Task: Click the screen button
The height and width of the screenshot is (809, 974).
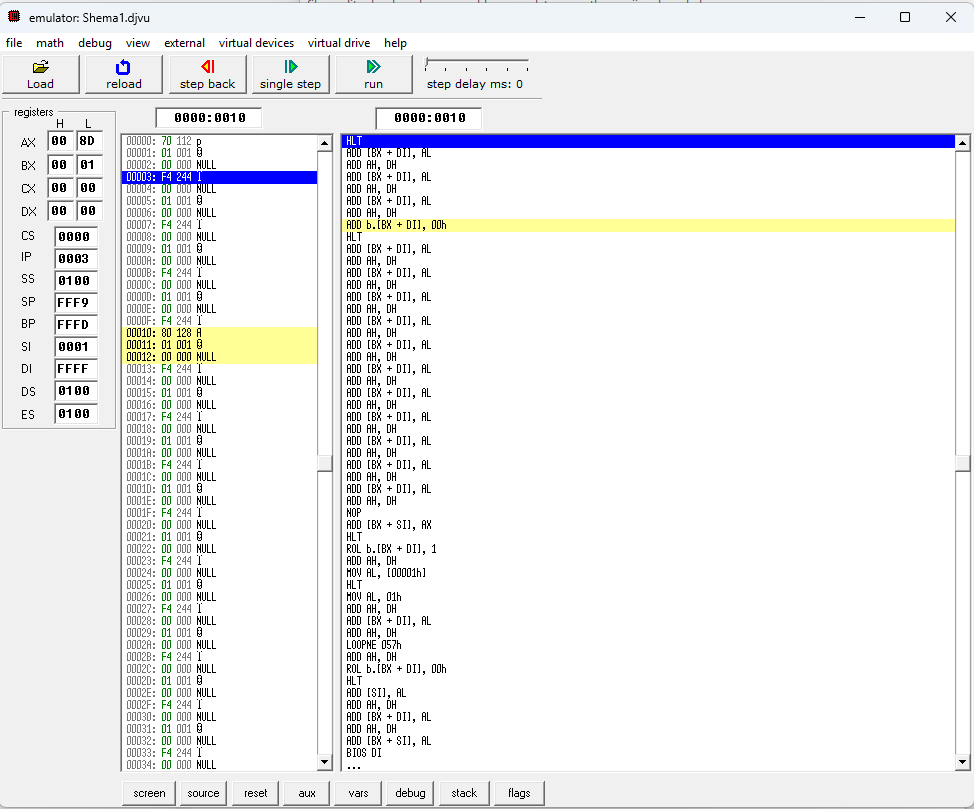Action: point(149,793)
